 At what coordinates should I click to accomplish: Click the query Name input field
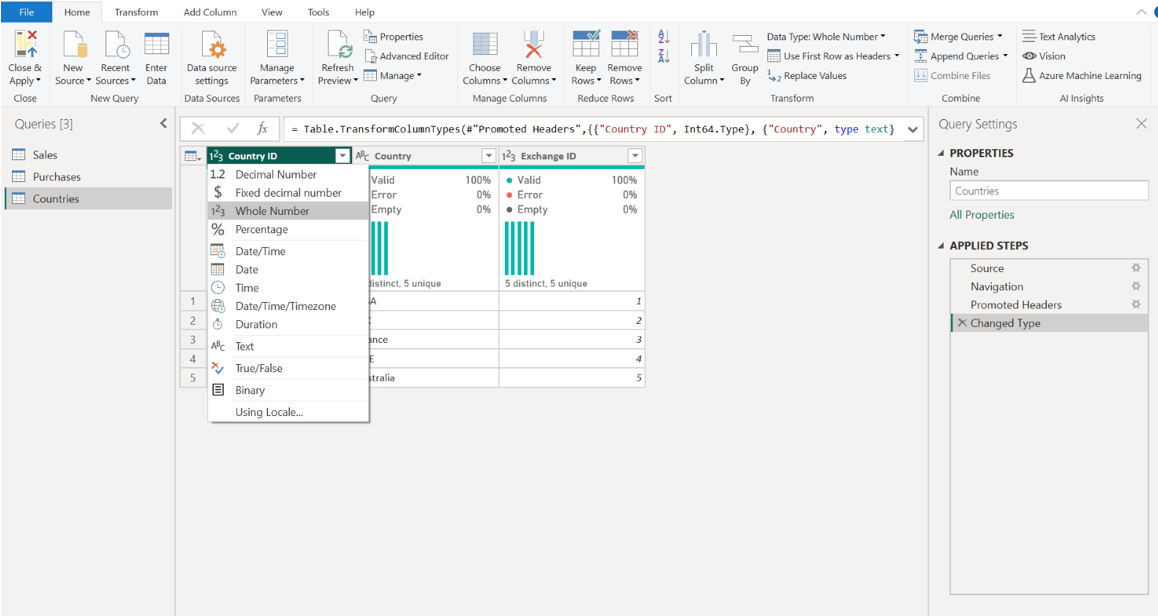(1048, 191)
